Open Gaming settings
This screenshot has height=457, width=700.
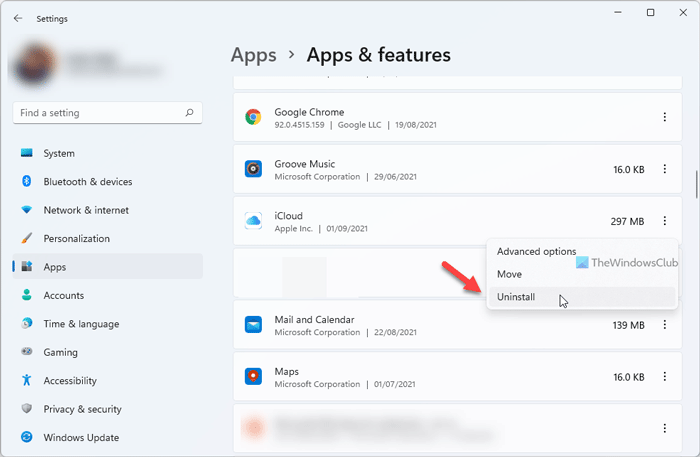coord(108,352)
